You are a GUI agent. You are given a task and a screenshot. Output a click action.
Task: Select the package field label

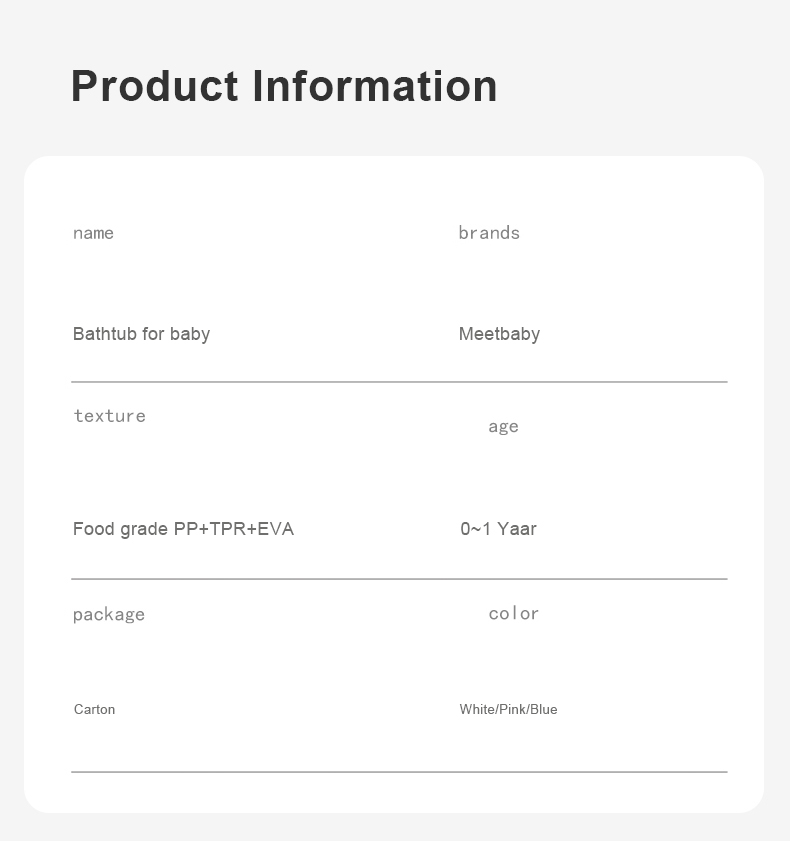click(x=109, y=615)
